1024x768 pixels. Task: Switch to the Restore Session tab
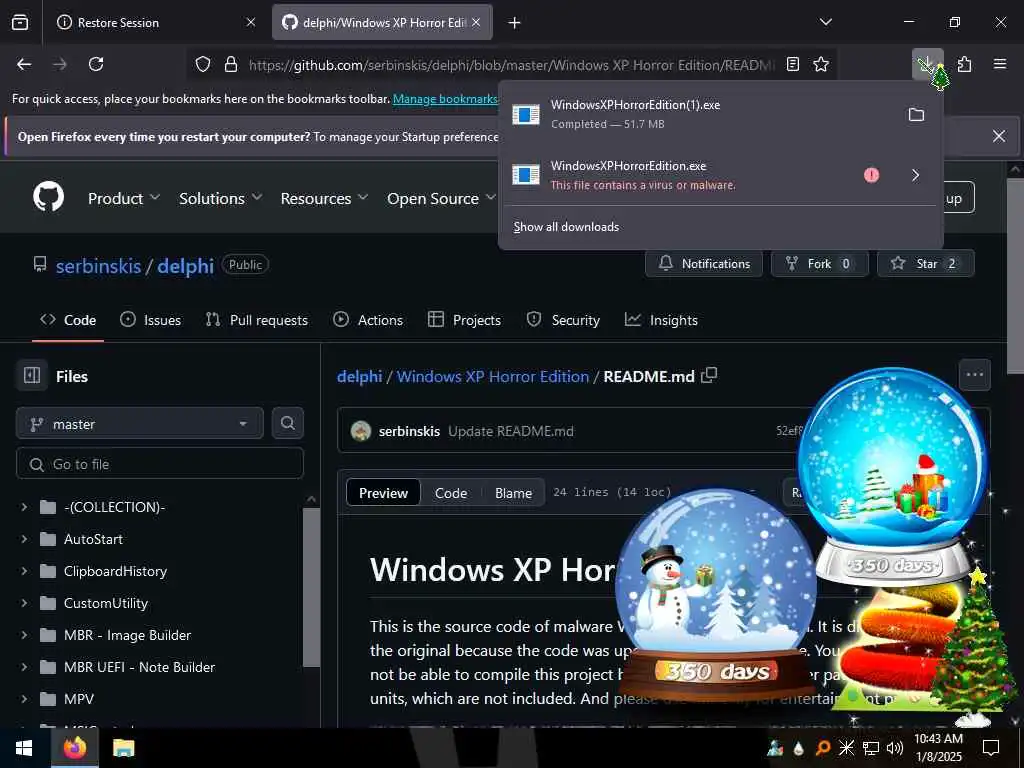click(x=154, y=22)
